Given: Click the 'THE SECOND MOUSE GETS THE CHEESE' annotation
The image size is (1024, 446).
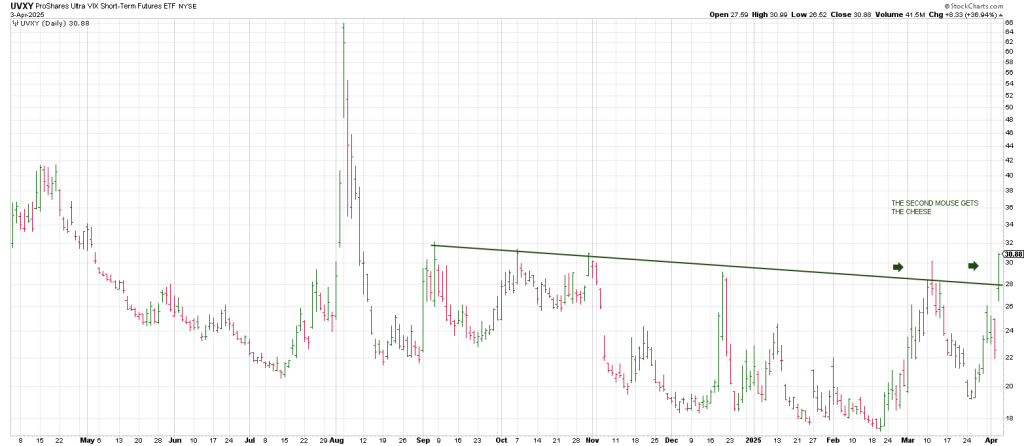Looking at the screenshot, I should click(933, 207).
